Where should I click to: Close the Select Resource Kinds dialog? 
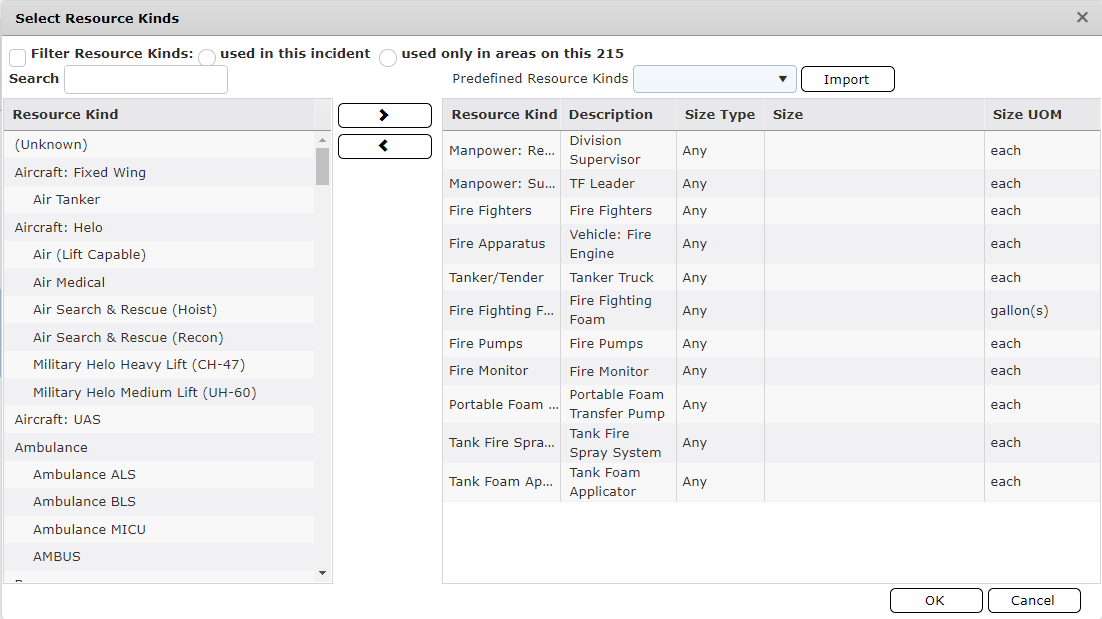1082,17
